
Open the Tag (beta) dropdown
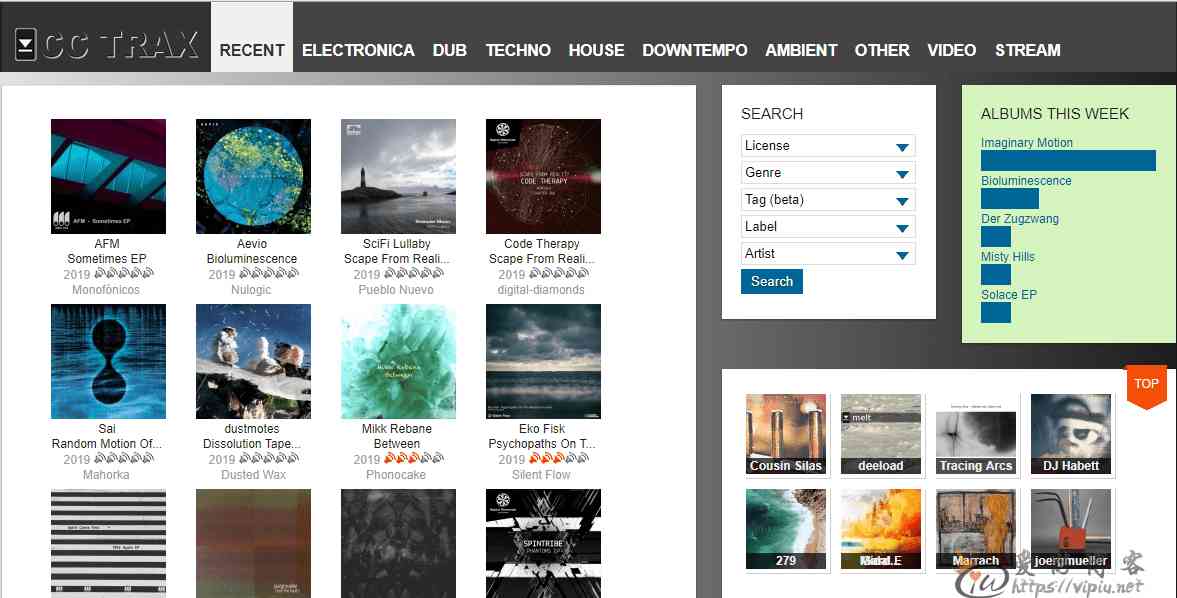pos(828,200)
